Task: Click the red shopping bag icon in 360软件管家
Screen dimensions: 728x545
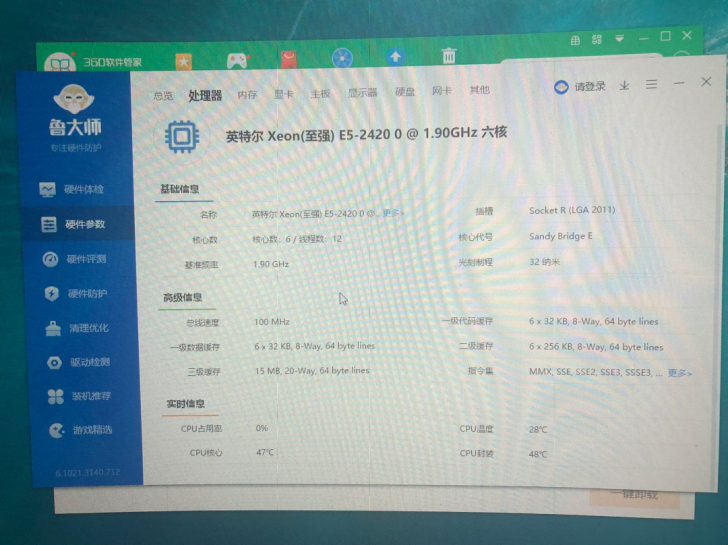Action: click(x=289, y=59)
